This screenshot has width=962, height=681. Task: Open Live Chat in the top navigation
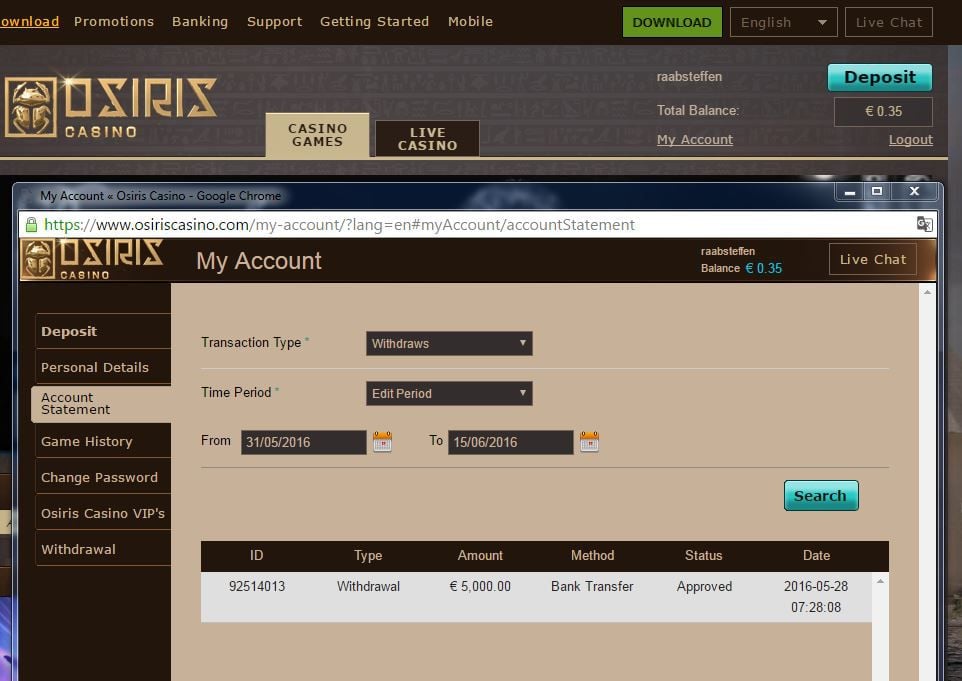tap(889, 23)
